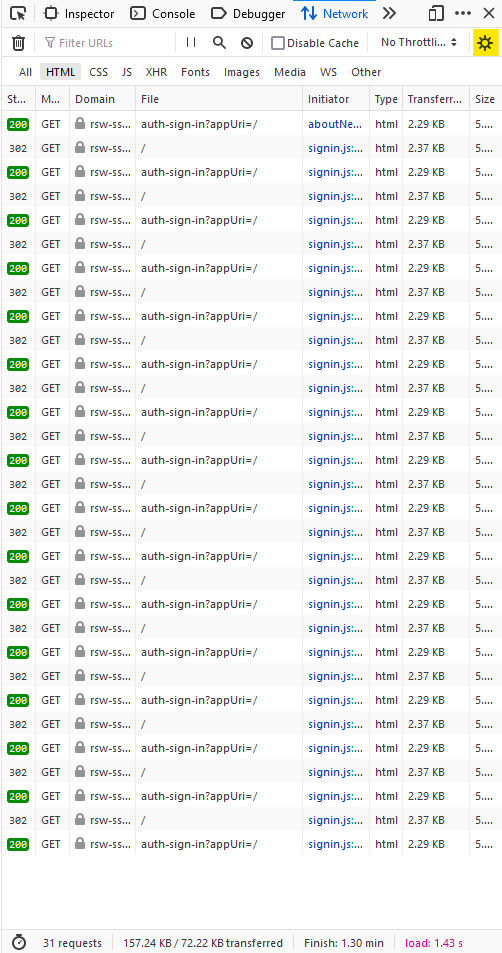
Task: Select the Network tab
Action: (x=334, y=13)
